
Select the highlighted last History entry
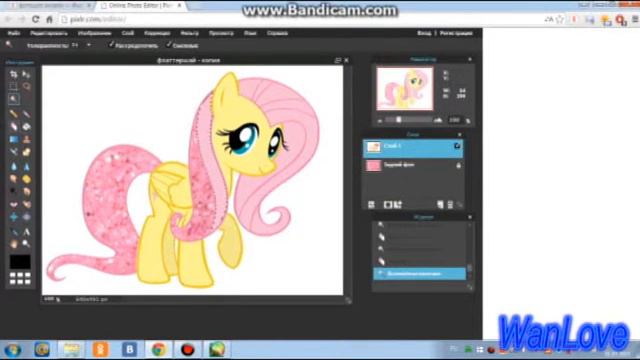click(419, 273)
